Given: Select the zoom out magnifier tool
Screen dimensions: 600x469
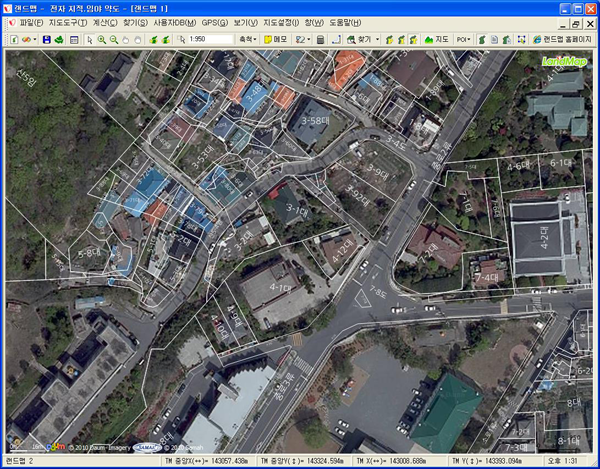Looking at the screenshot, I should coord(114,39).
